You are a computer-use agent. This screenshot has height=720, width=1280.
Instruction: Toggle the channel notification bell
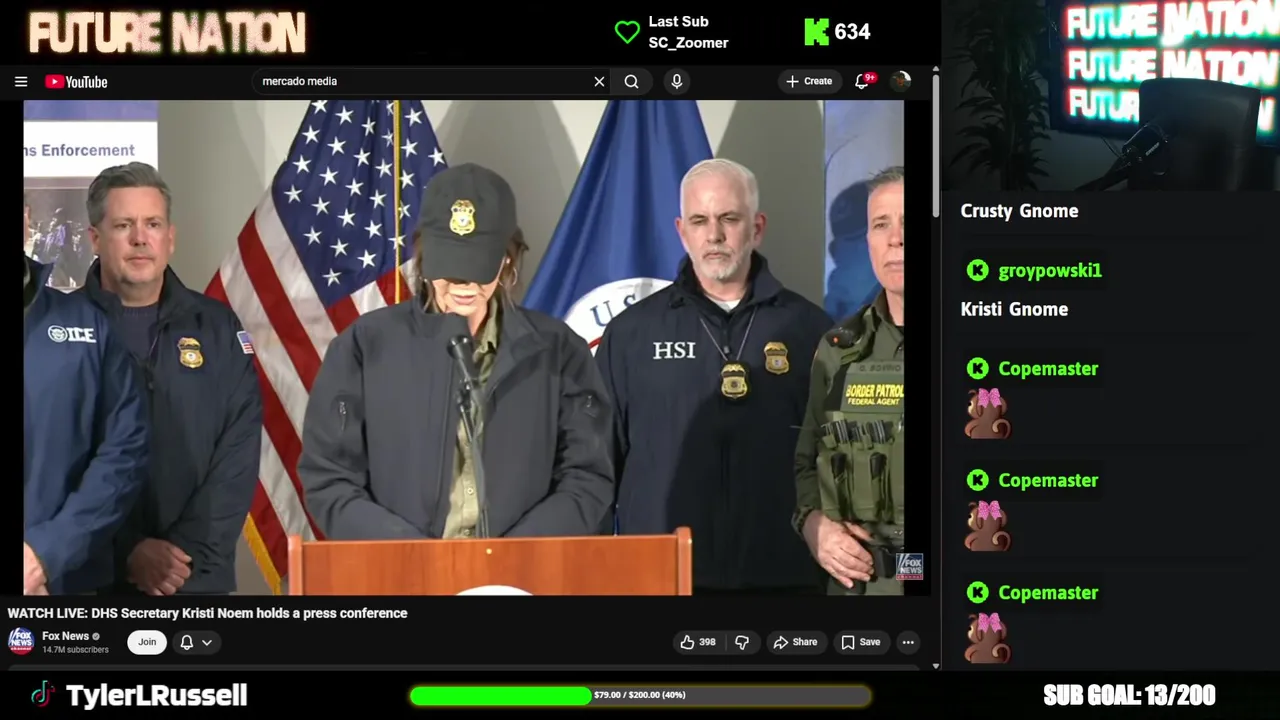pyautogui.click(x=187, y=642)
